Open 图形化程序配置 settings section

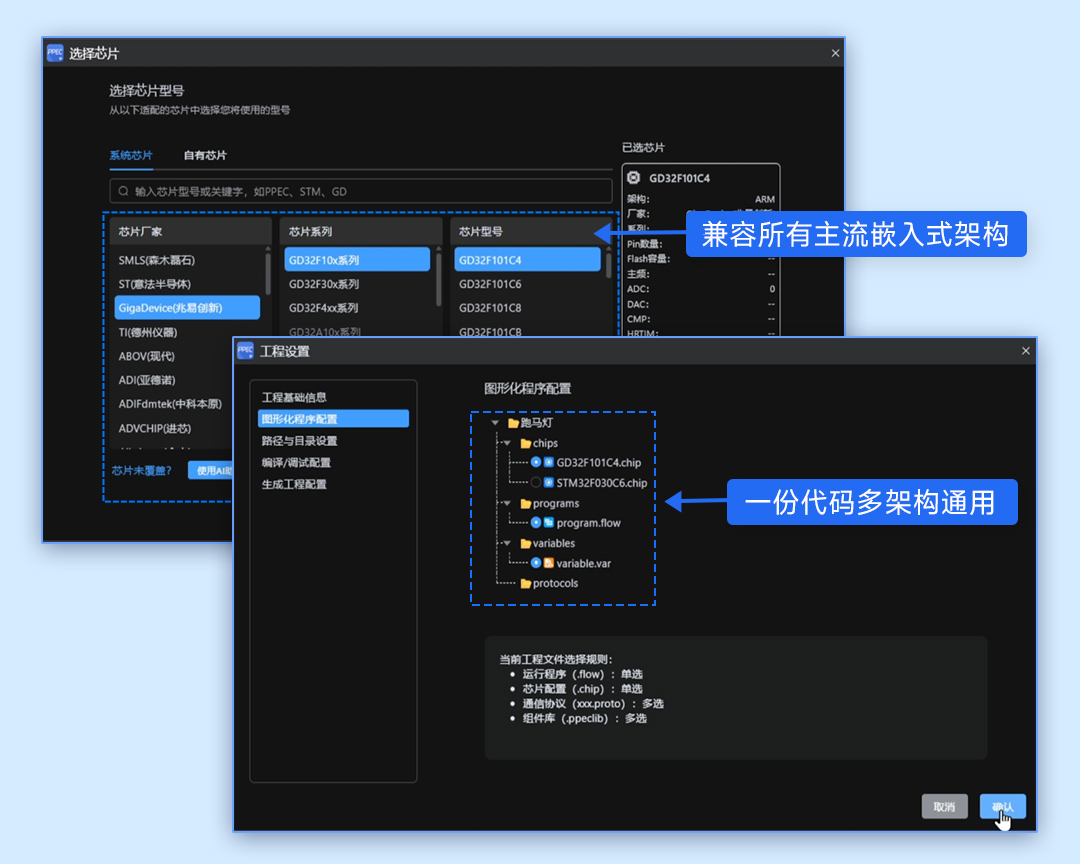pyautogui.click(x=333, y=419)
